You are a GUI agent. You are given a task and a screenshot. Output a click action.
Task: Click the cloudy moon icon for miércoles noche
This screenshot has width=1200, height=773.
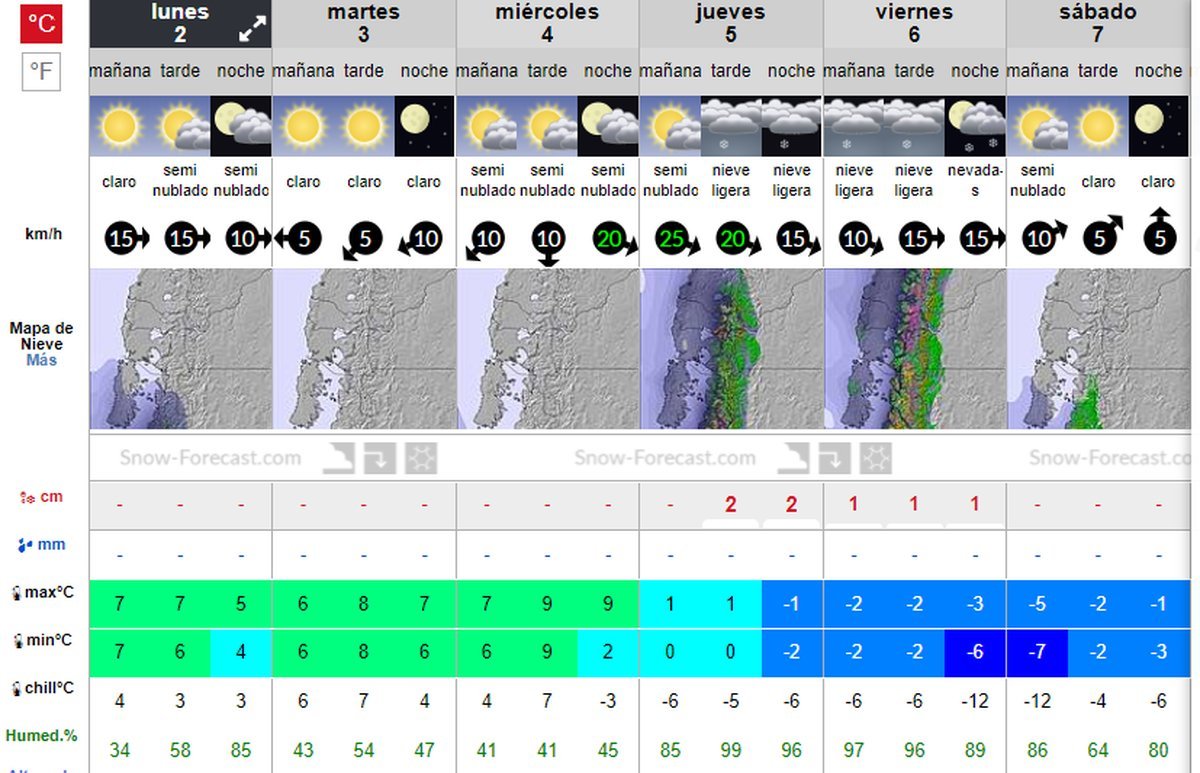point(608,126)
